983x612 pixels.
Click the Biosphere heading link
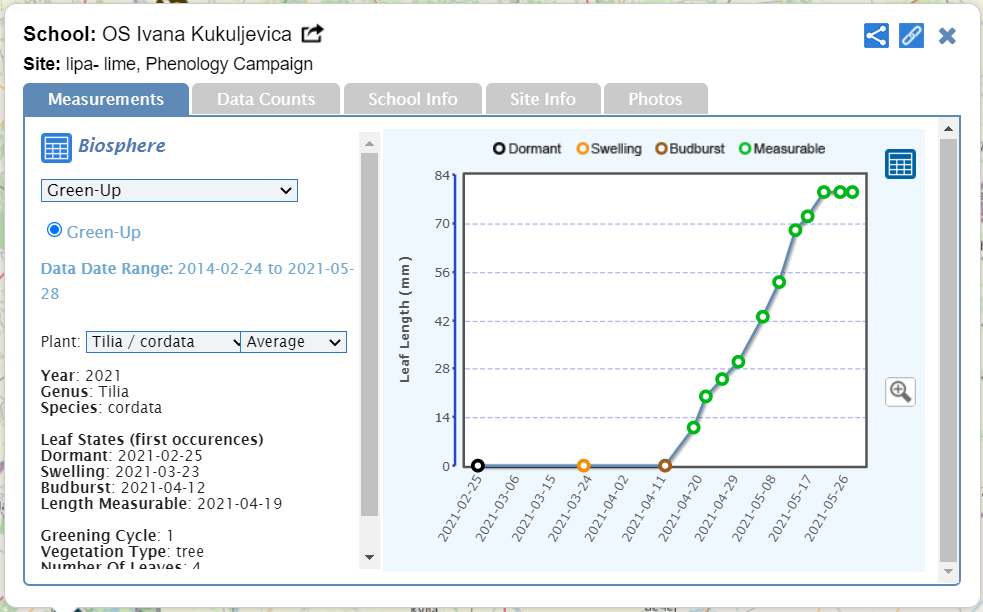tap(122, 146)
